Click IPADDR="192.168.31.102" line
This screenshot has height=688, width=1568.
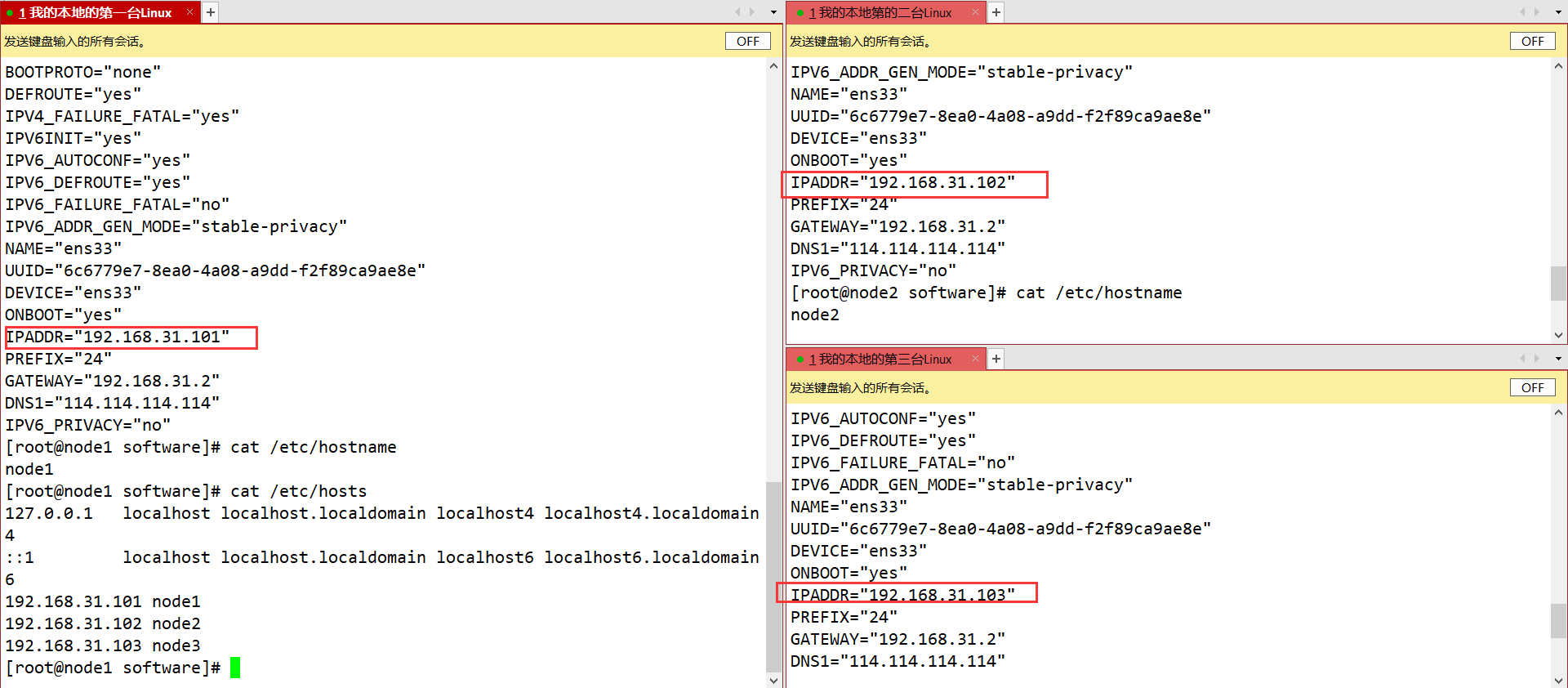pyautogui.click(x=902, y=182)
